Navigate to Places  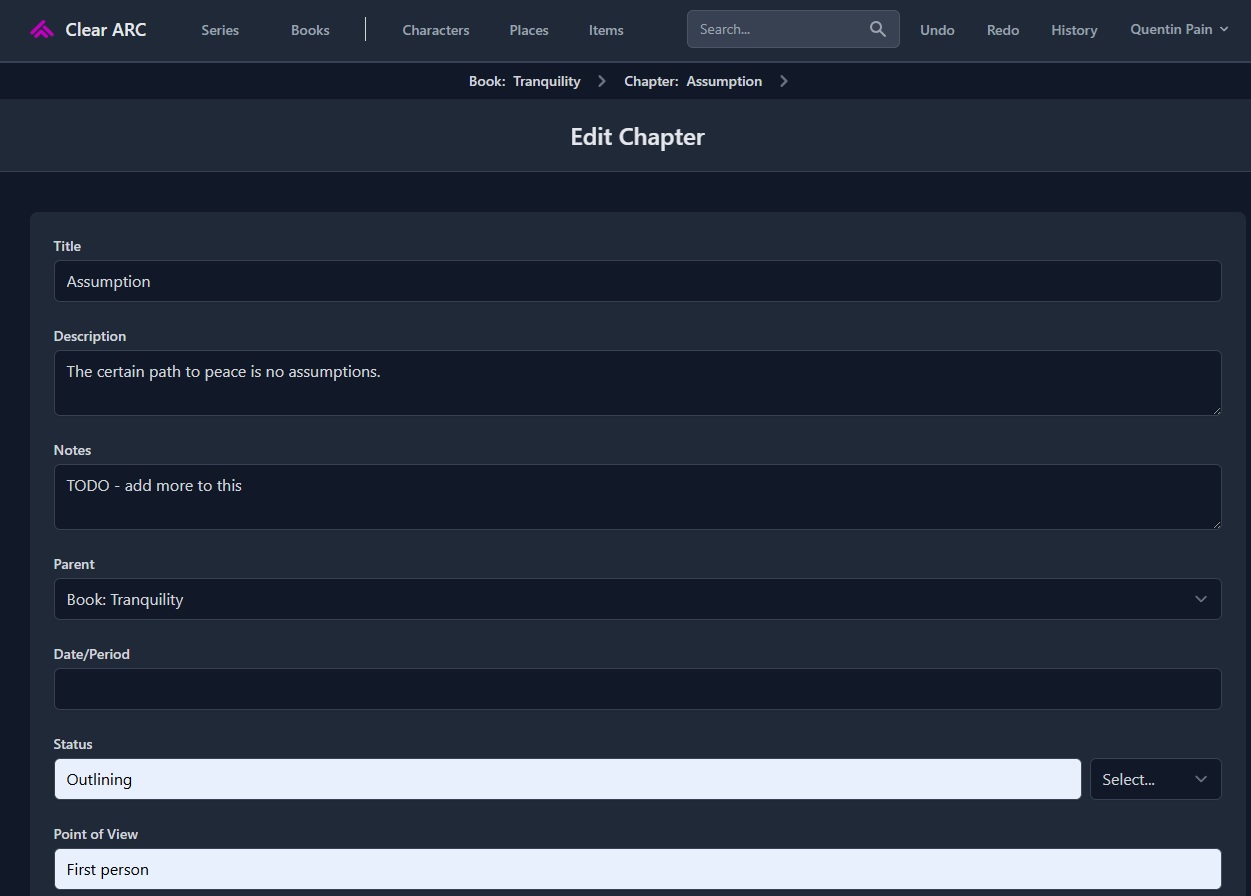coord(529,30)
